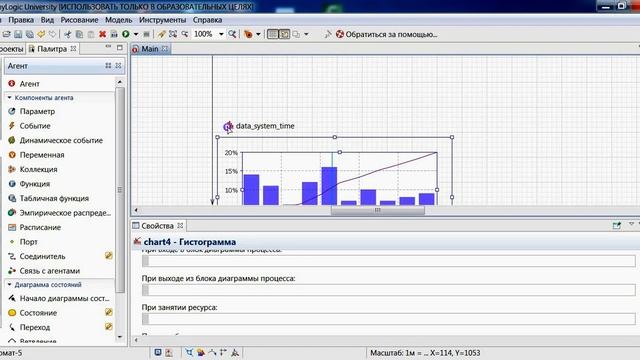Open the ordering dropdown arrow after grid buttons

(306, 34)
